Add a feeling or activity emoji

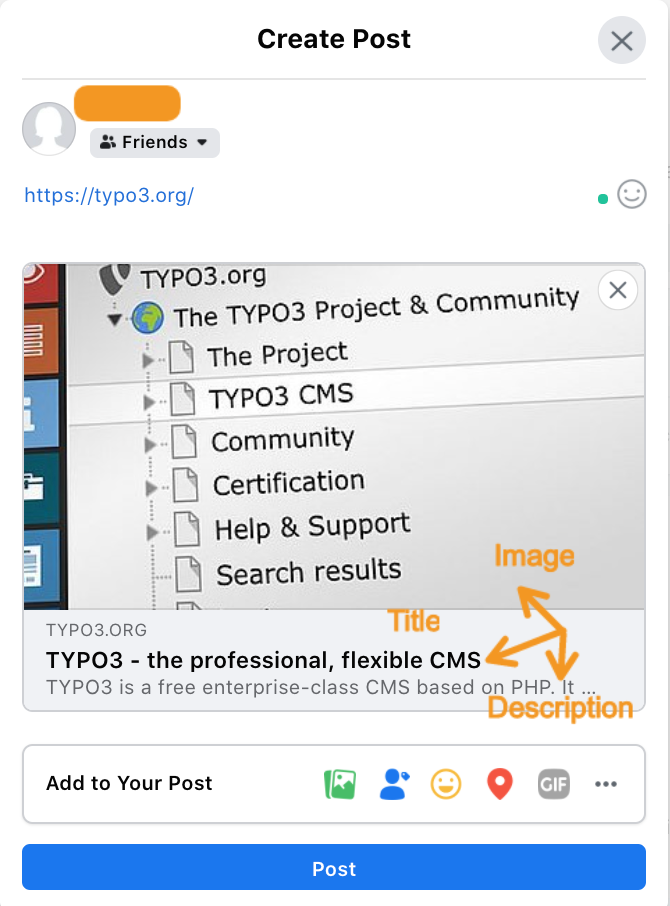(446, 784)
